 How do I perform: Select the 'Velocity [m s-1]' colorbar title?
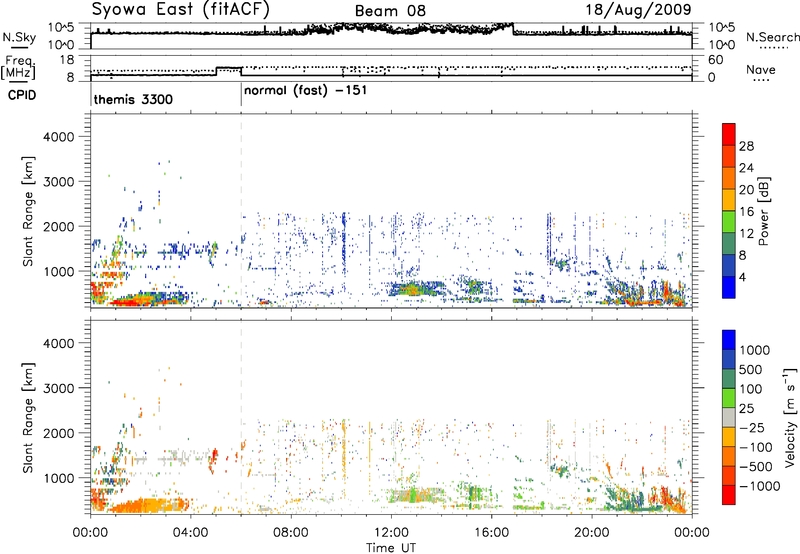790,417
